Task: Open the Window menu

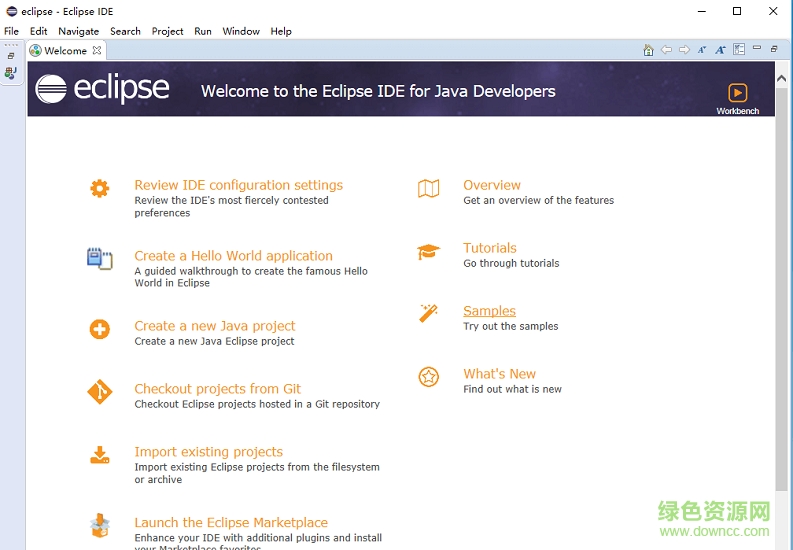Action: [241, 31]
